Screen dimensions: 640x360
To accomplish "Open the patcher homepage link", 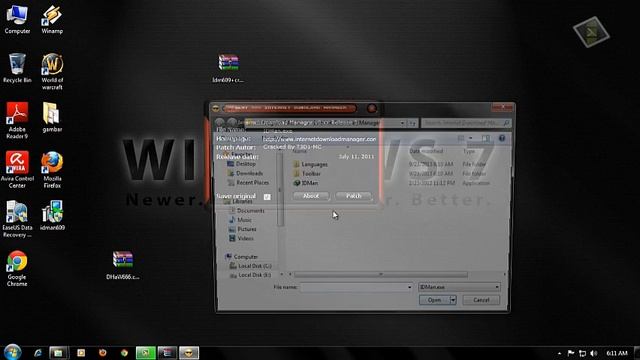I will coord(319,139).
